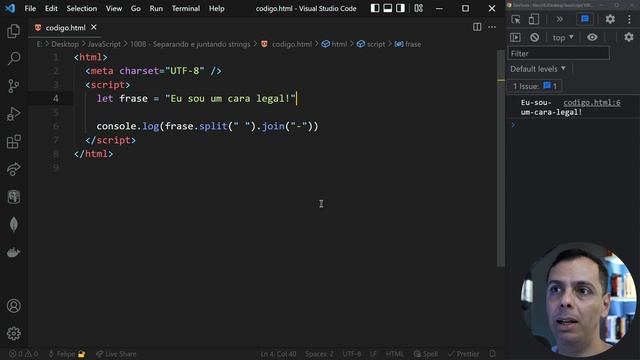Open the Felipe status bar item
This screenshot has width=640, height=360.
click(67, 354)
